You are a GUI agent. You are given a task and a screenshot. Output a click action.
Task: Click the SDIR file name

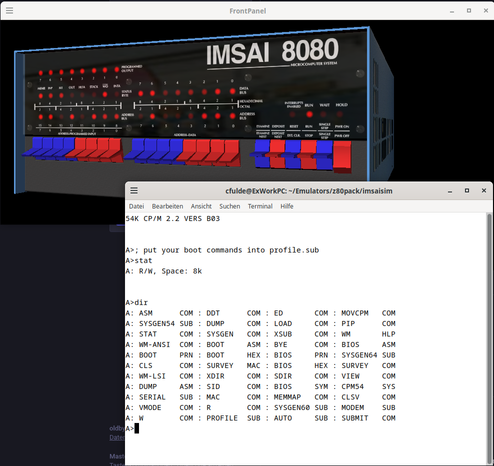coord(283,376)
